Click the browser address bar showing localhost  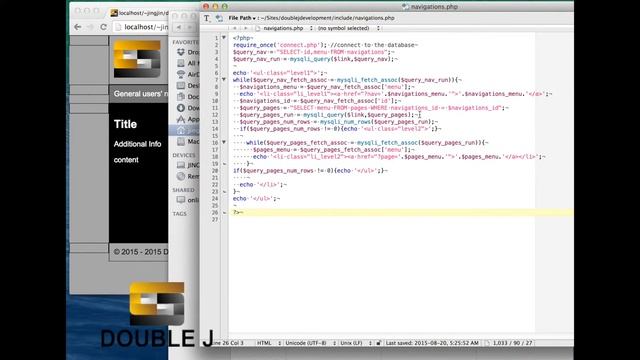click(x=141, y=27)
